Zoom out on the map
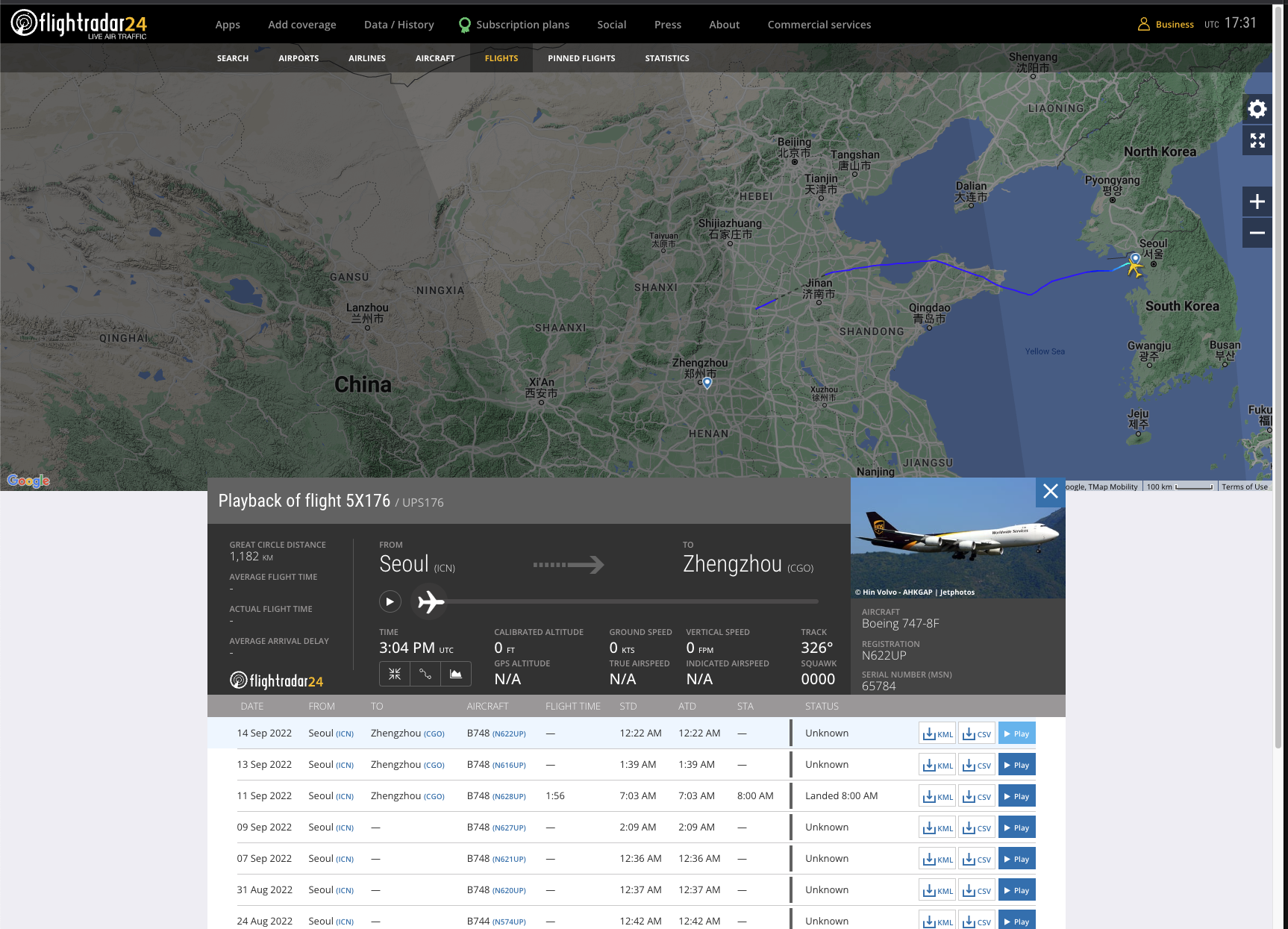The height and width of the screenshot is (929, 1288). [1257, 233]
